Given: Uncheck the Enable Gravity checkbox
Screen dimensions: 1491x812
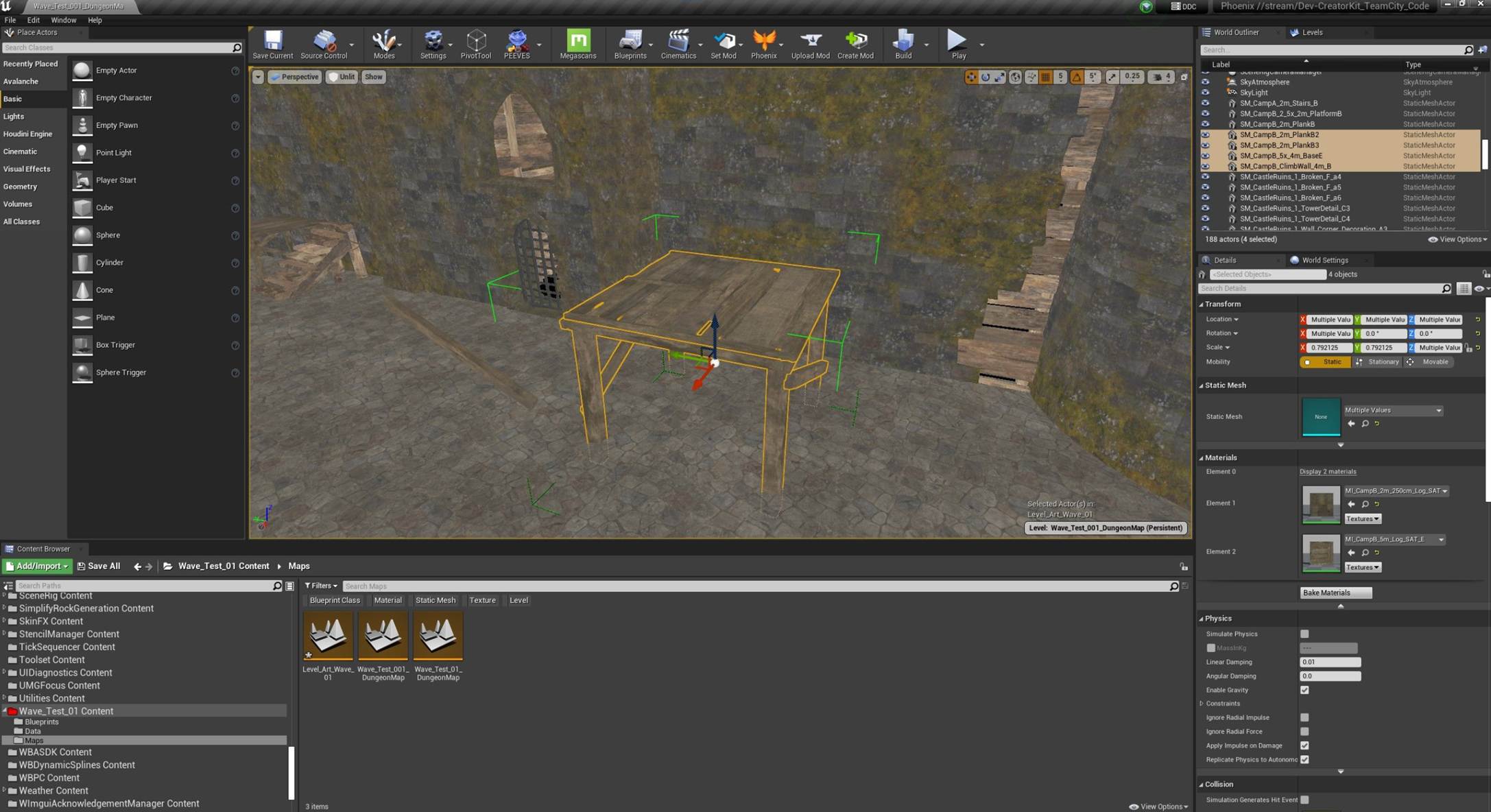Looking at the screenshot, I should click(1304, 690).
